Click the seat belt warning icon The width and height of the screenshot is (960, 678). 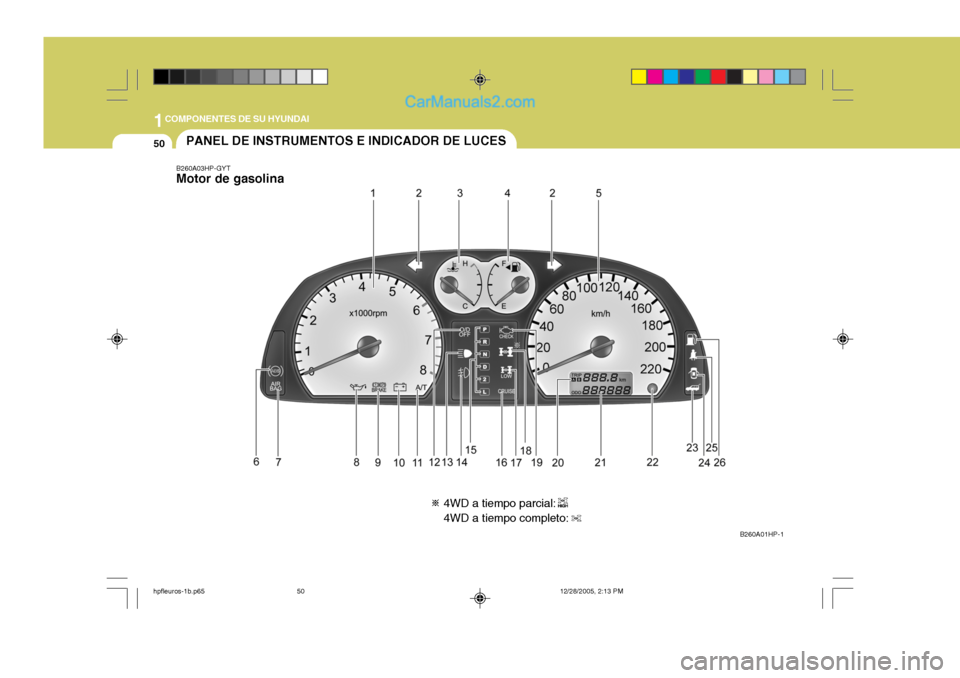[692, 355]
